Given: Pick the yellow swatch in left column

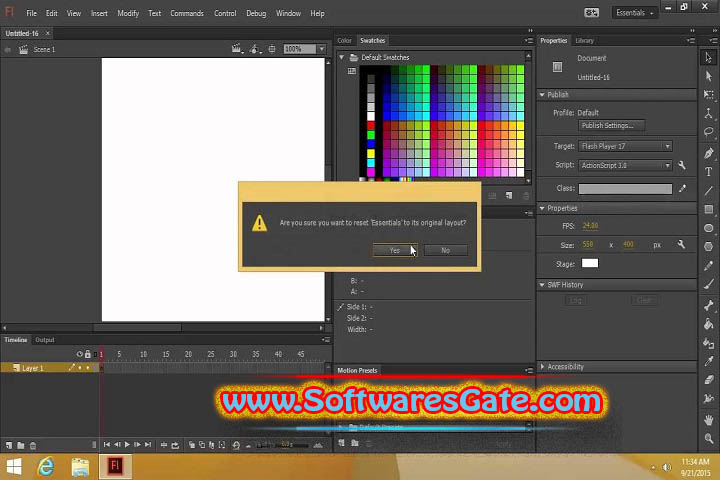Looking at the screenshot, I should point(371,153).
